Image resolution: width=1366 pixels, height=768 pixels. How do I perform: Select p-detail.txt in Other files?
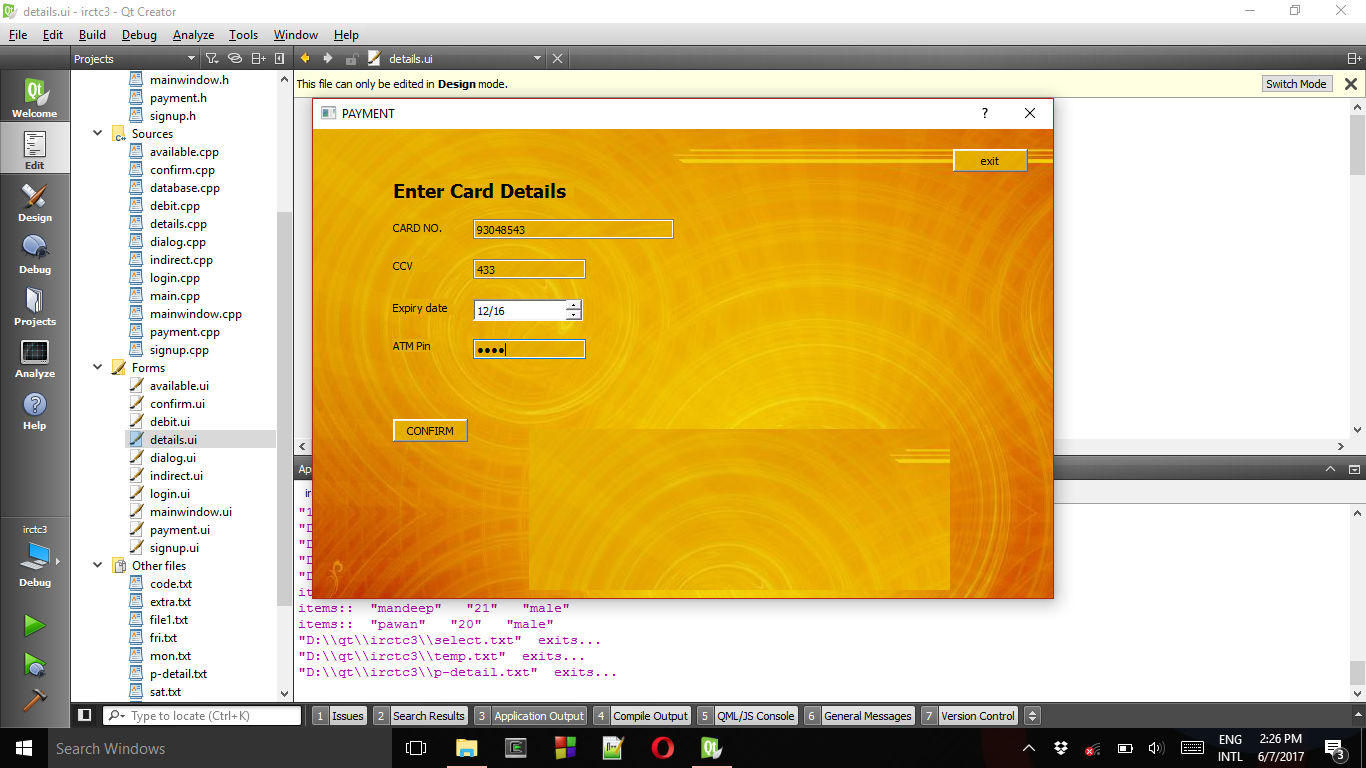[178, 673]
